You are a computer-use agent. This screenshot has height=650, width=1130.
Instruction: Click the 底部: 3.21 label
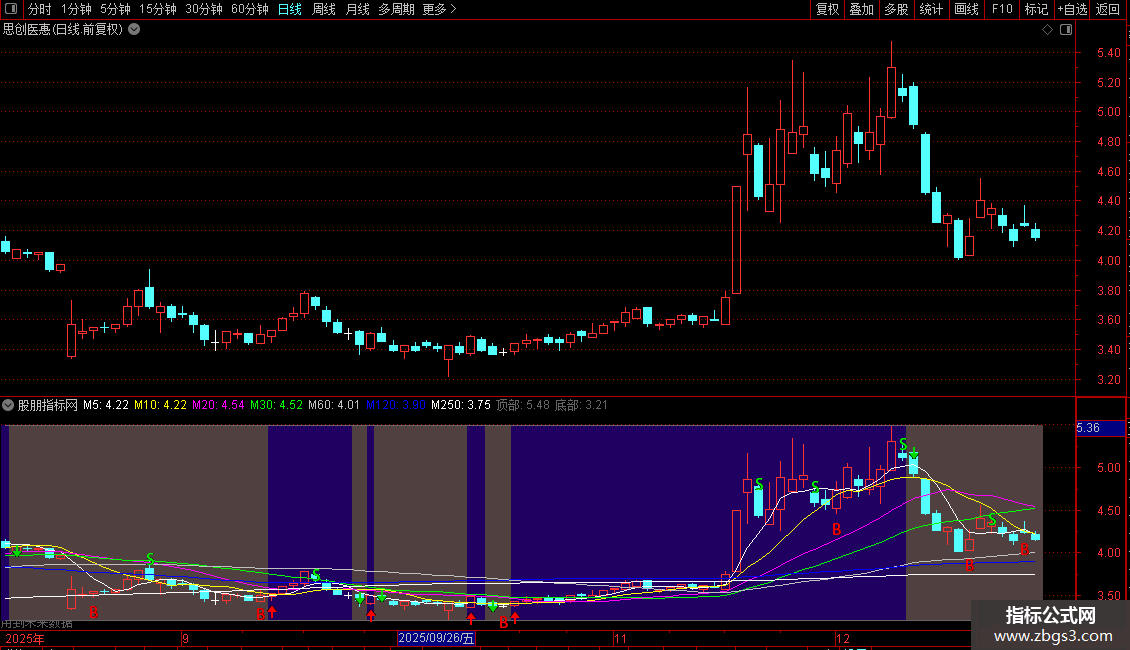(581, 405)
